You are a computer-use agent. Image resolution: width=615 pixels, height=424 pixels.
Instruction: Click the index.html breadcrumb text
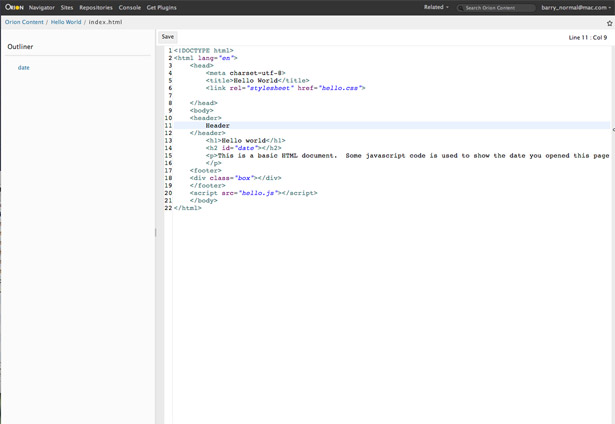(x=105, y=22)
